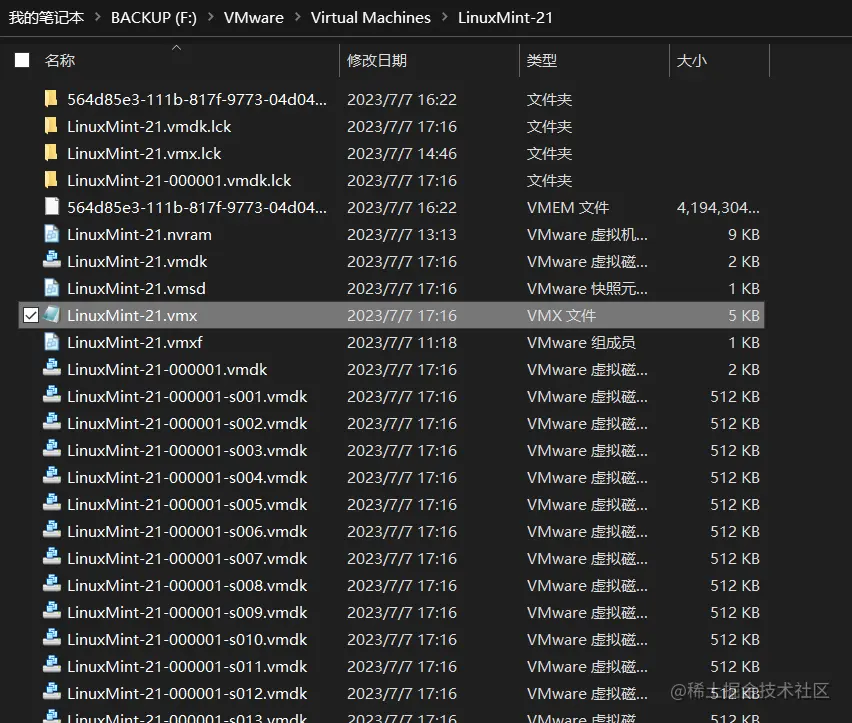Viewport: 852px width, 723px height.
Task: Click the icon of LinuxMint-21.vmxf
Action: (52, 342)
